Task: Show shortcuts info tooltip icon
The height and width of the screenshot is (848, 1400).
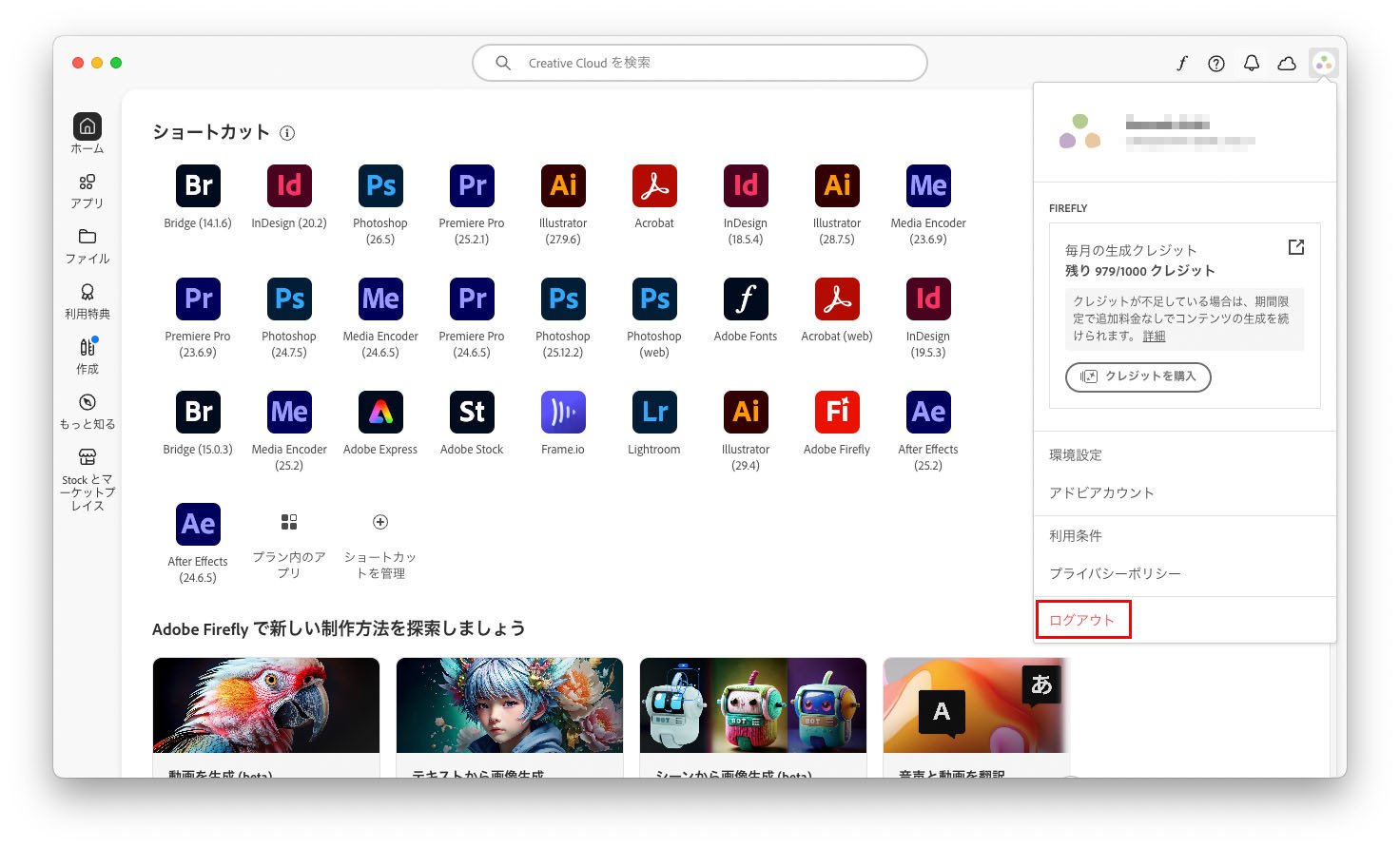Action: coord(287,133)
